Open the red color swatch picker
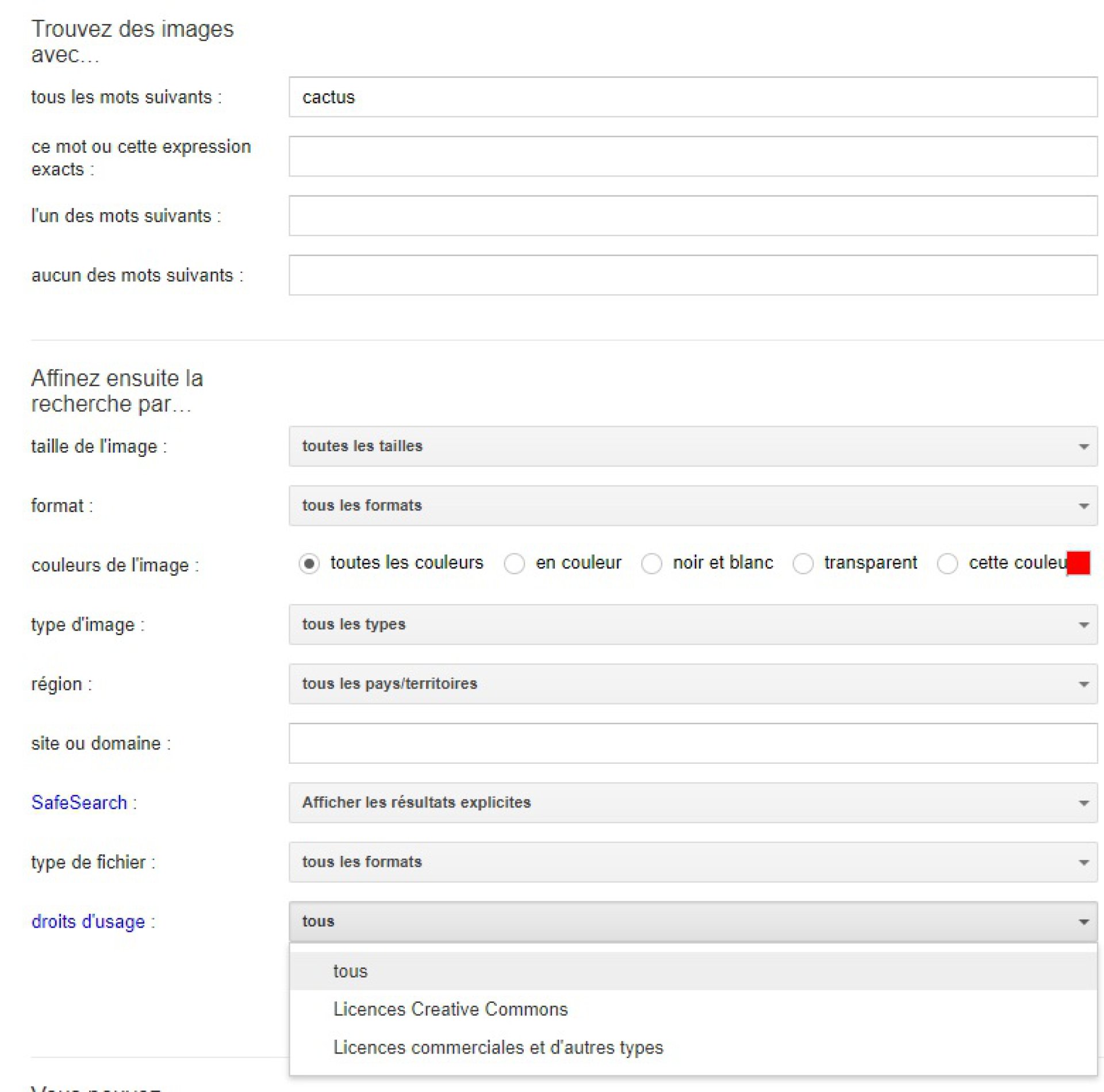 [x=1078, y=563]
